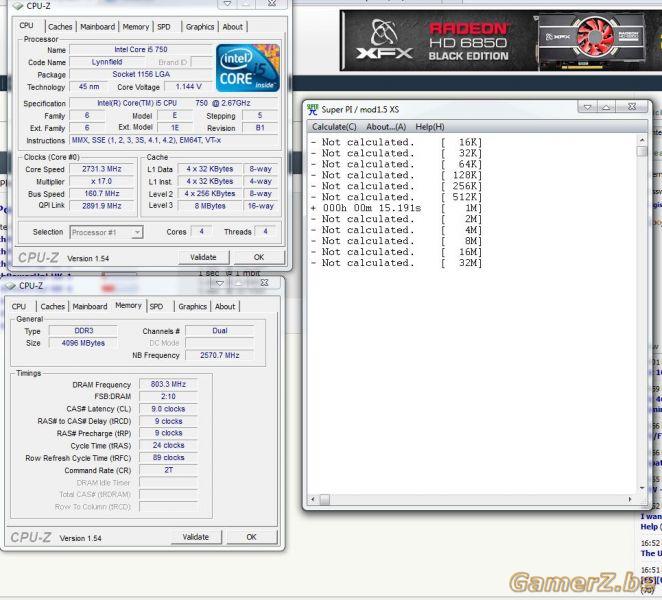Click the lower CPU-Z title bar icon
This screenshot has width=662, height=600.
(10, 286)
